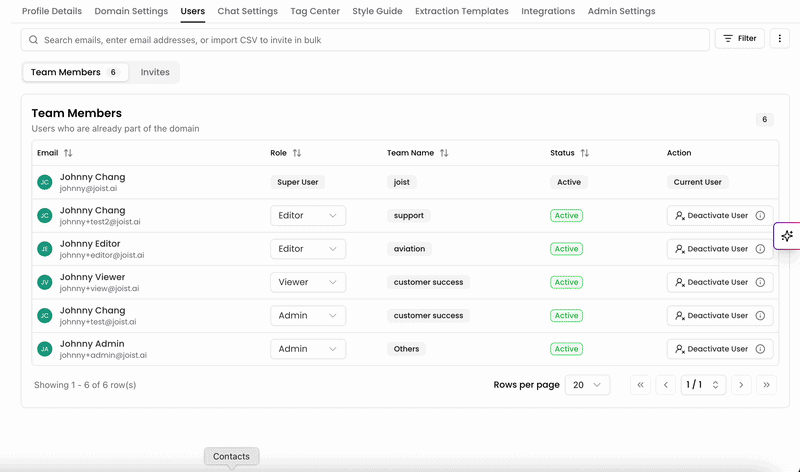Click the member count badge in card header
Viewport: 800px width, 472px height.
764,119
